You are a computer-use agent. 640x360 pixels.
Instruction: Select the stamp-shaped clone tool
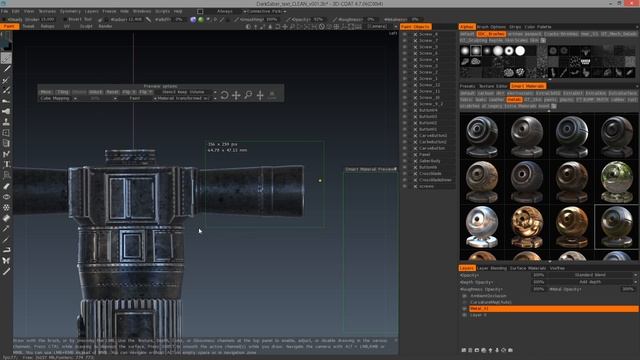tap(6, 122)
